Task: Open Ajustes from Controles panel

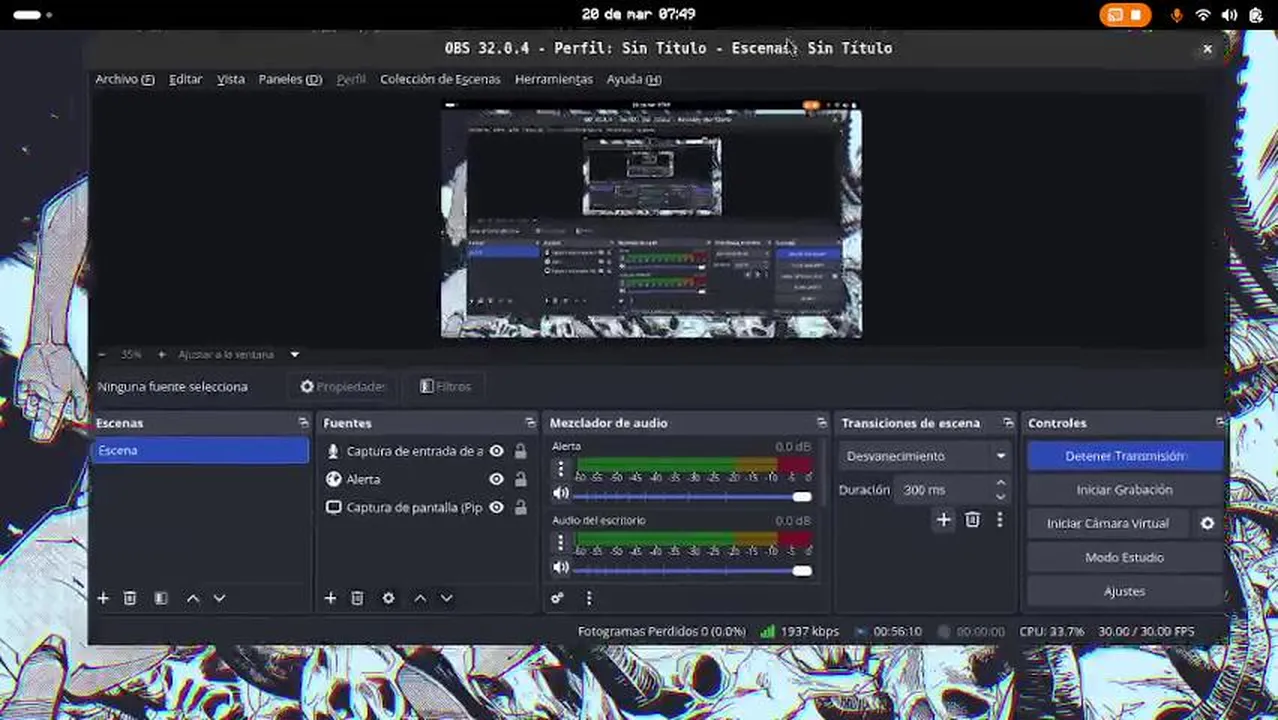Action: (x=1125, y=591)
